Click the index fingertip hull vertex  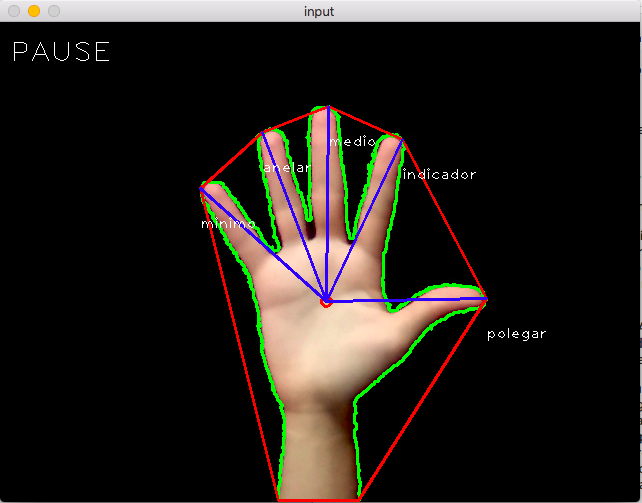pyautogui.click(x=402, y=140)
